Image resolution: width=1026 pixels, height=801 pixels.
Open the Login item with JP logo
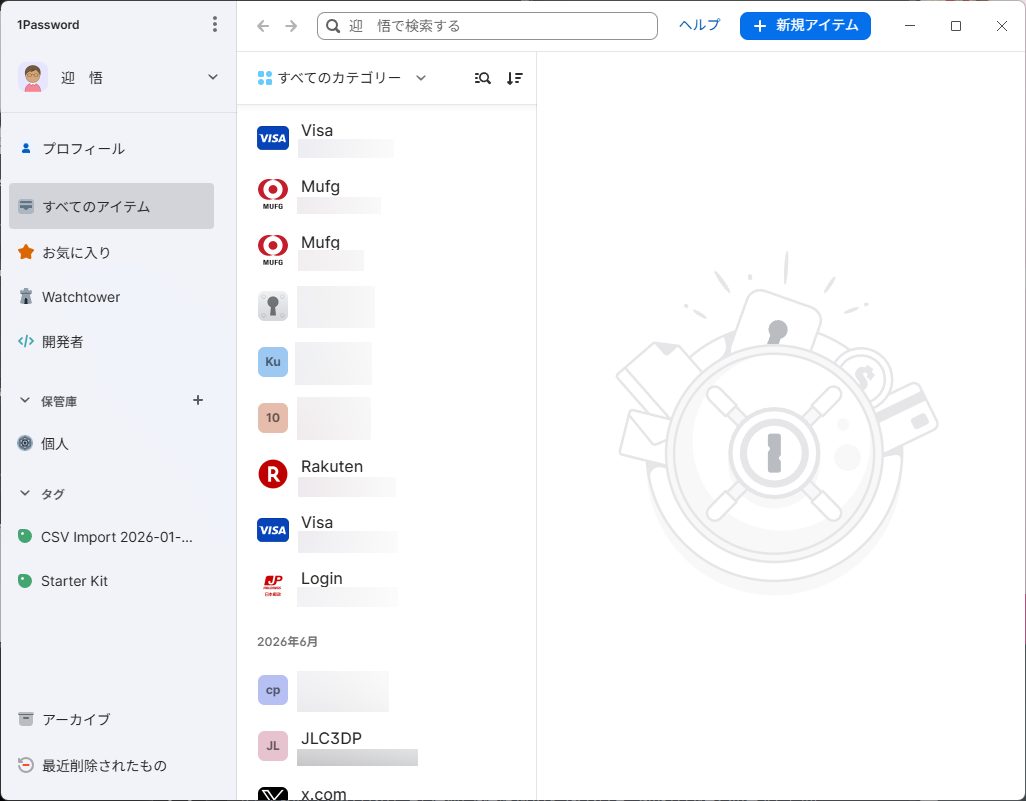point(386,586)
